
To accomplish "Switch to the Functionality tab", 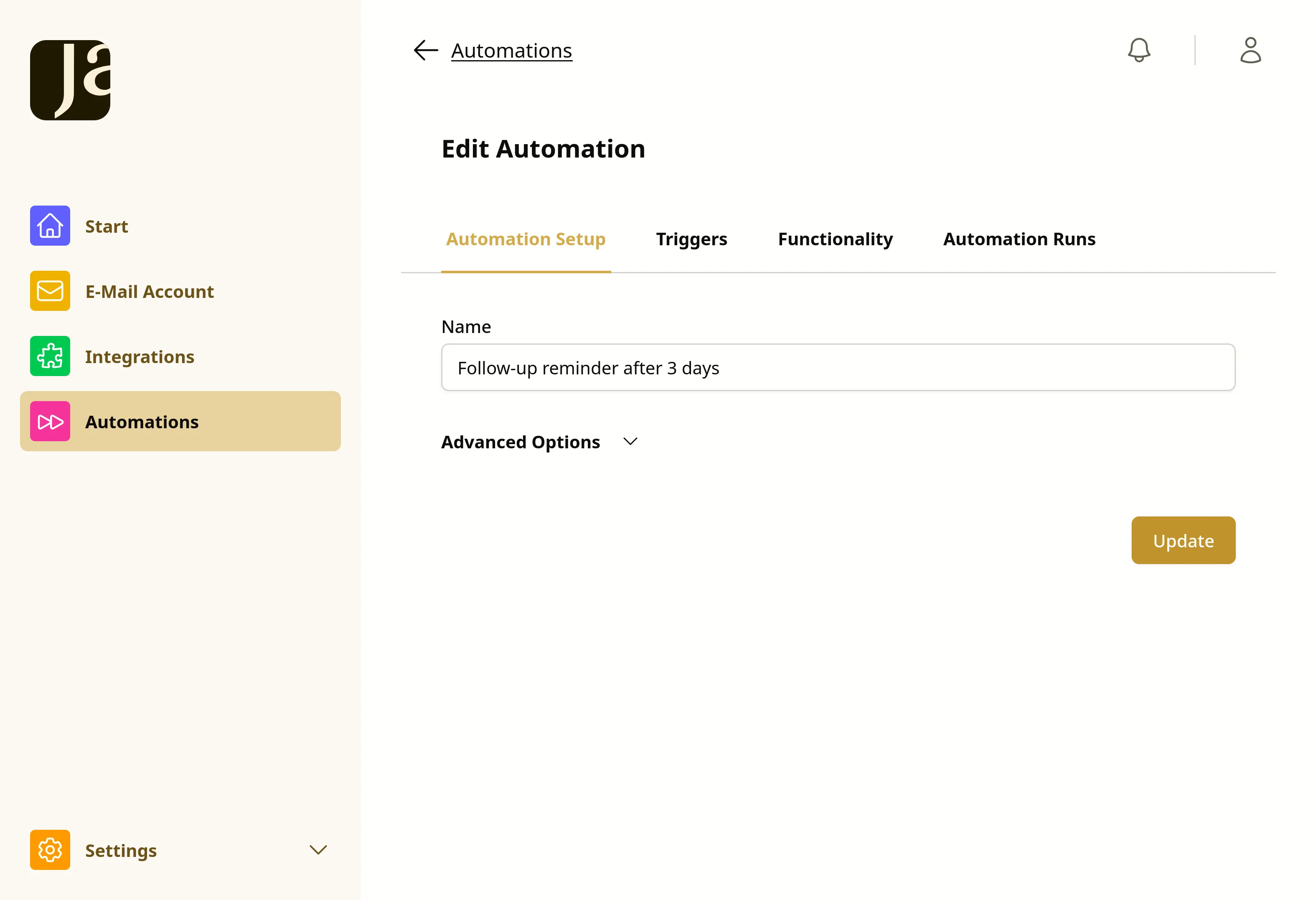I will click(x=835, y=239).
